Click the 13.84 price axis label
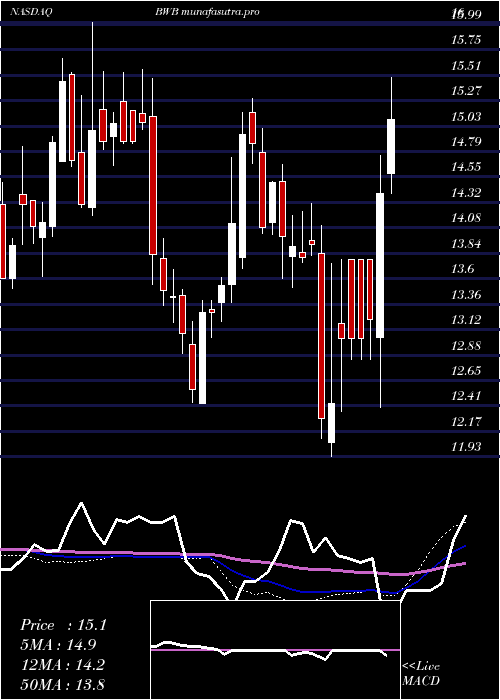This screenshot has width=500, height=700. [466, 244]
